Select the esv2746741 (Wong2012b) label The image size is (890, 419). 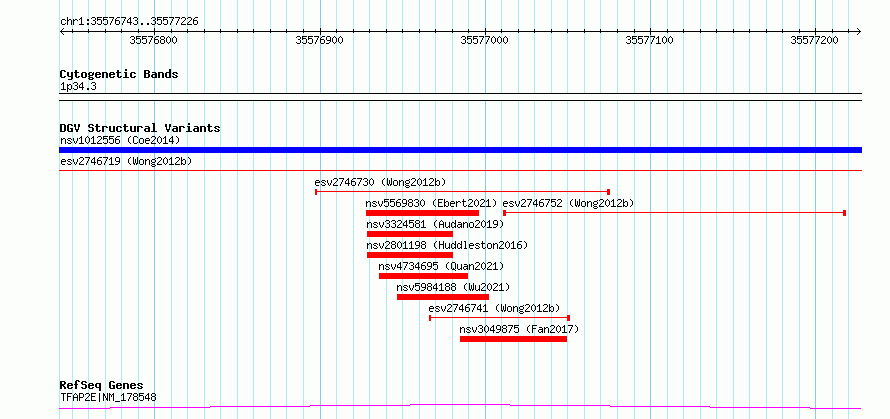494,308
